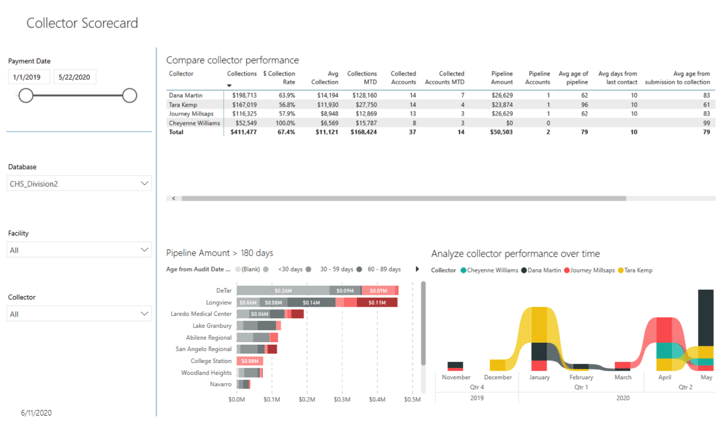716x422 pixels.
Task: Click the red April ribbon peak
Action: [664, 330]
